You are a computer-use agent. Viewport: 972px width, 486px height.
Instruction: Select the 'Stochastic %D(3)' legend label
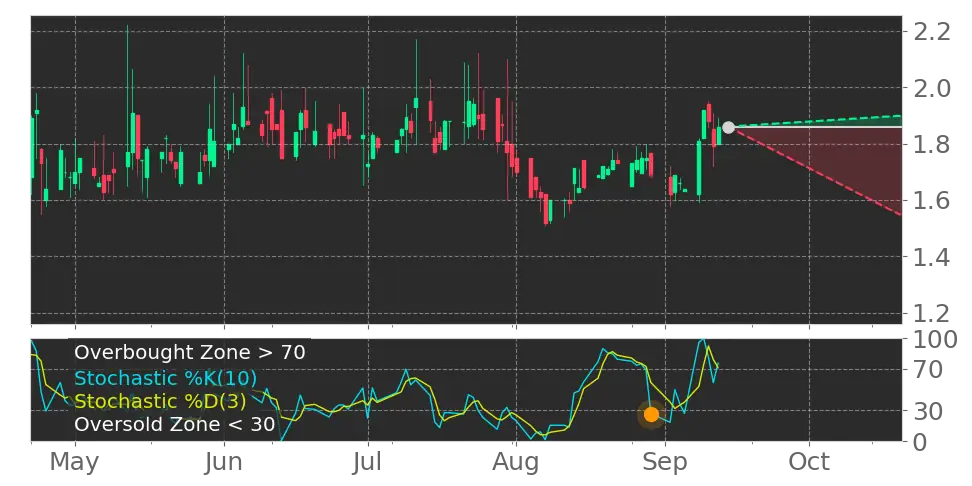tap(161, 401)
